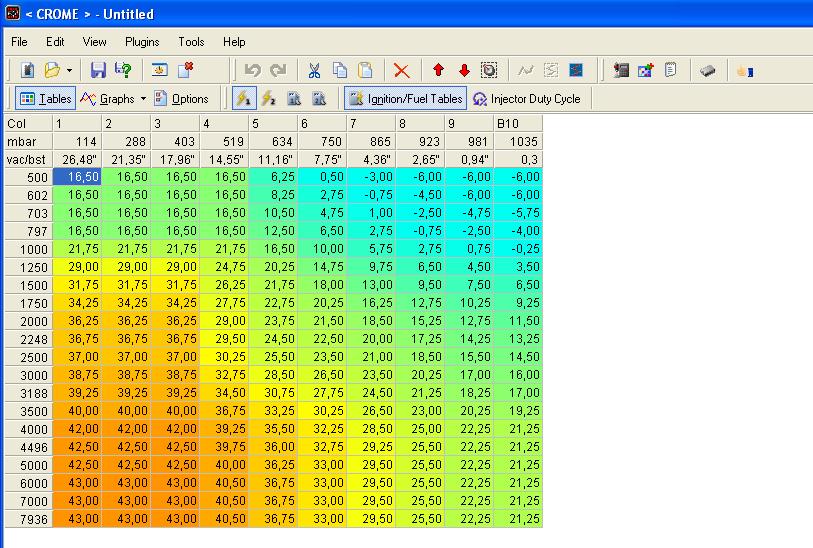
Task: Open Injector Duty Cycle view
Action: tap(526, 98)
